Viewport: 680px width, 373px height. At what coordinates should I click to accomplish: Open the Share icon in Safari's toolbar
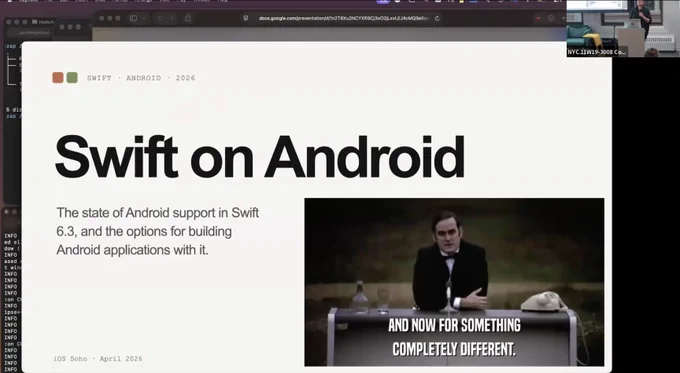188,18
